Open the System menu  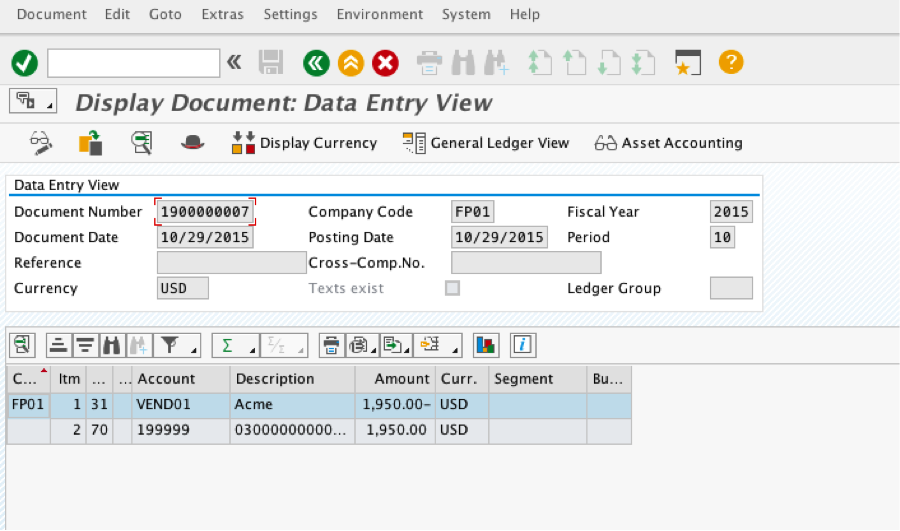coord(466,14)
